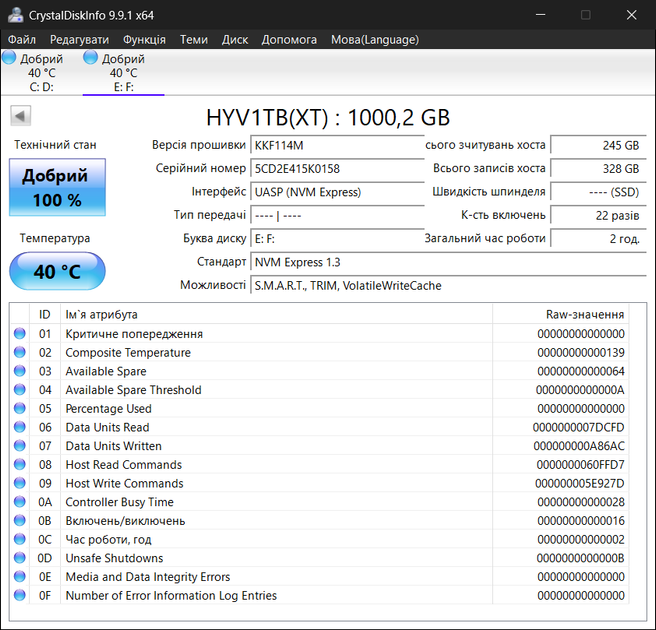Click the drive letter field E: F:
This screenshot has height=630, width=656.
[337, 239]
